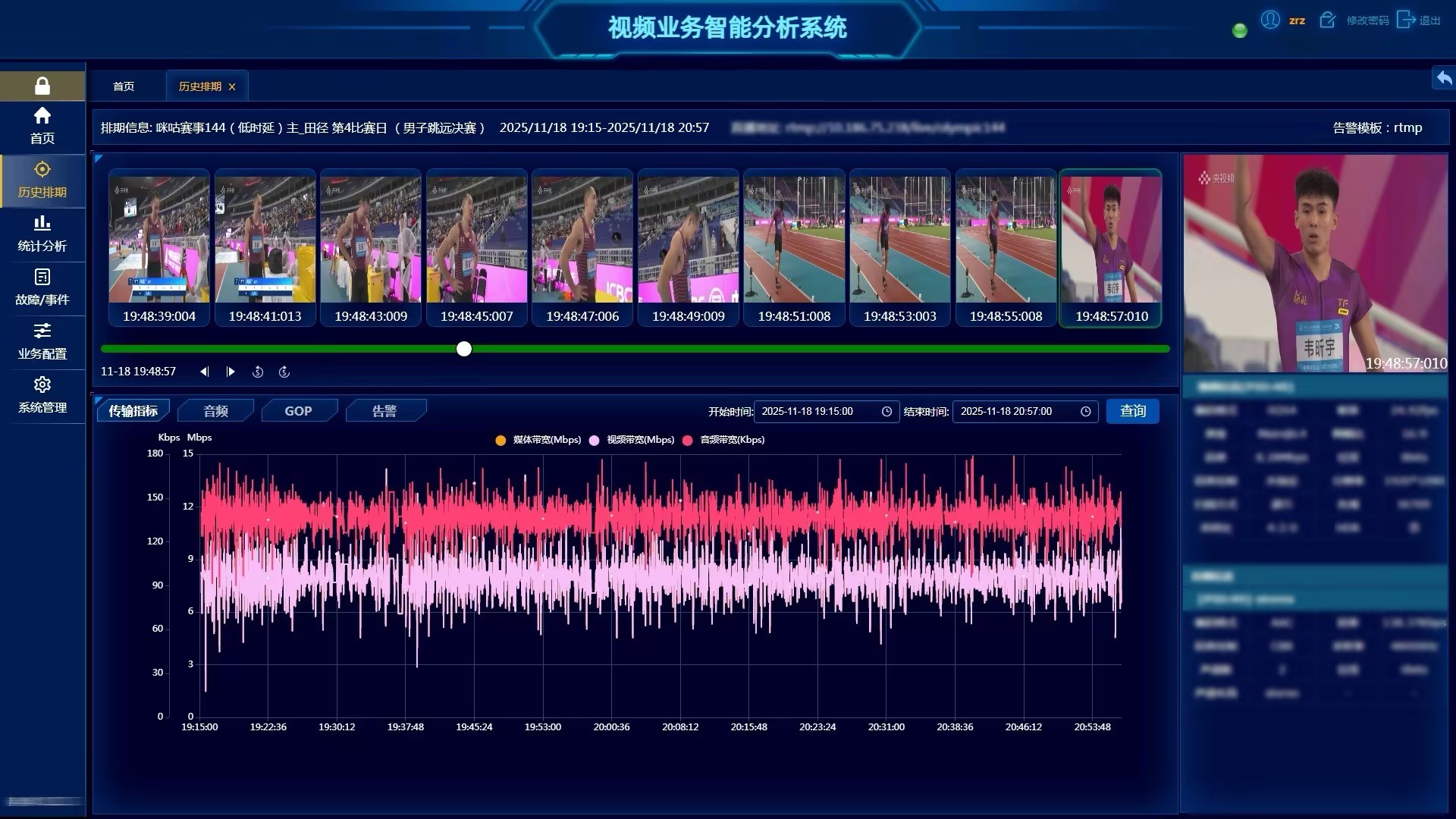Open 故障/事件 sidebar page
This screenshot has height=819, width=1456.
[x=42, y=287]
